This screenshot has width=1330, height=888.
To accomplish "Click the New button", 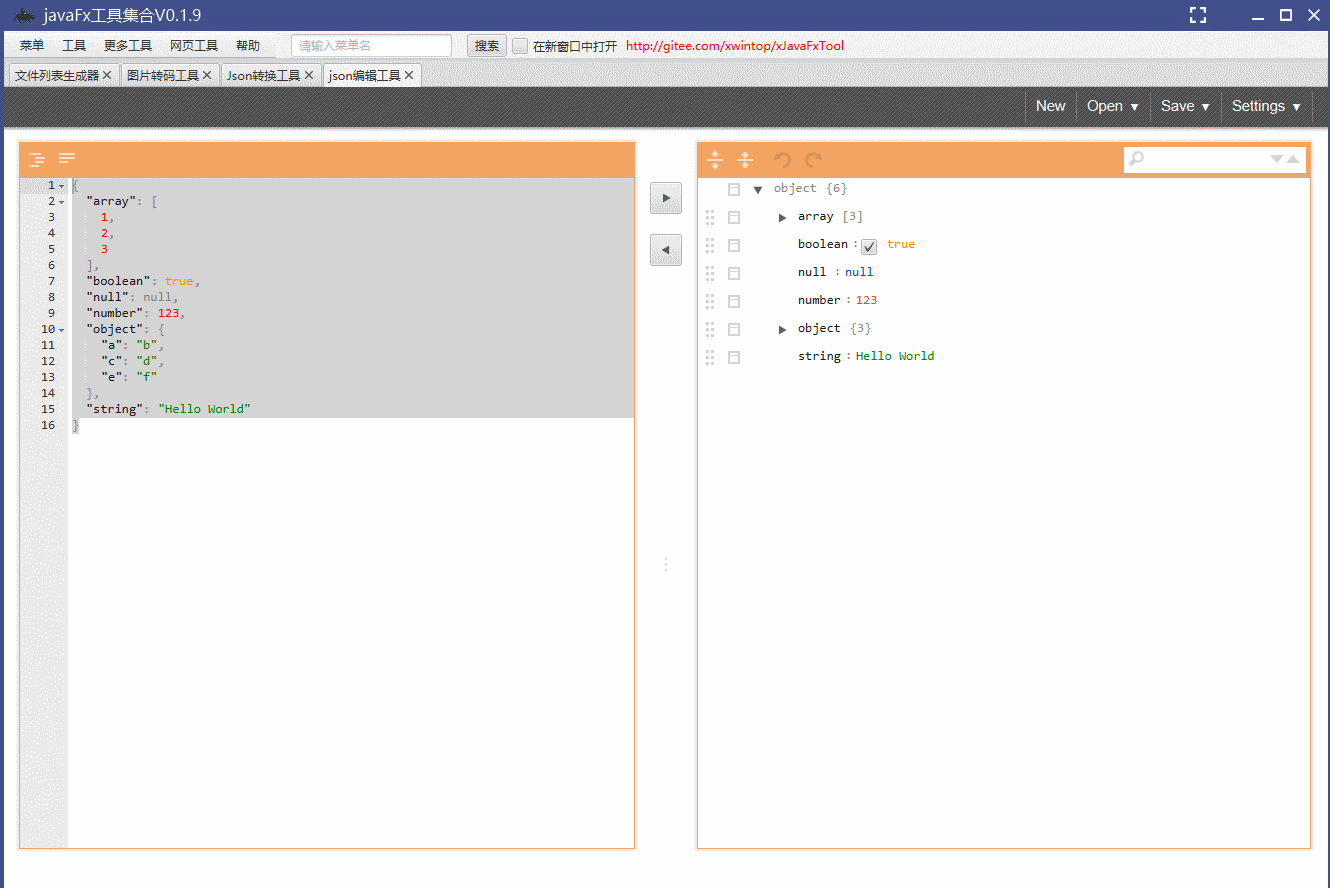I will coord(1050,106).
